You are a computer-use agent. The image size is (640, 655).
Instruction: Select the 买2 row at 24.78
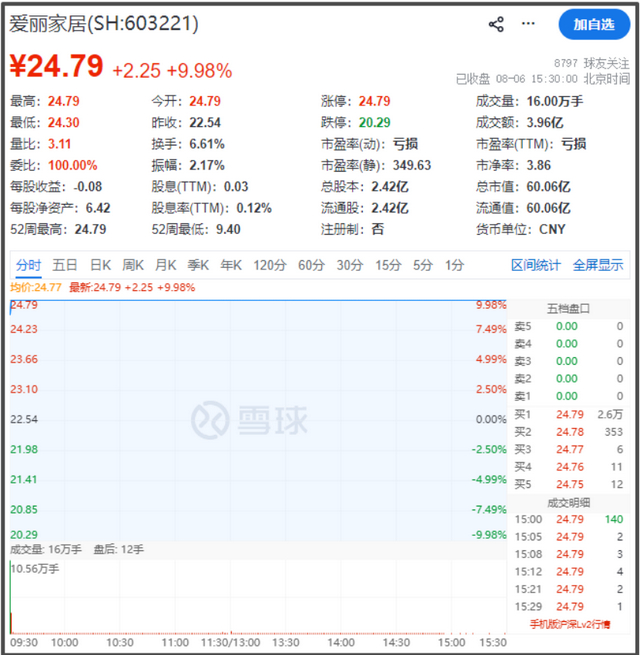pyautogui.click(x=569, y=432)
